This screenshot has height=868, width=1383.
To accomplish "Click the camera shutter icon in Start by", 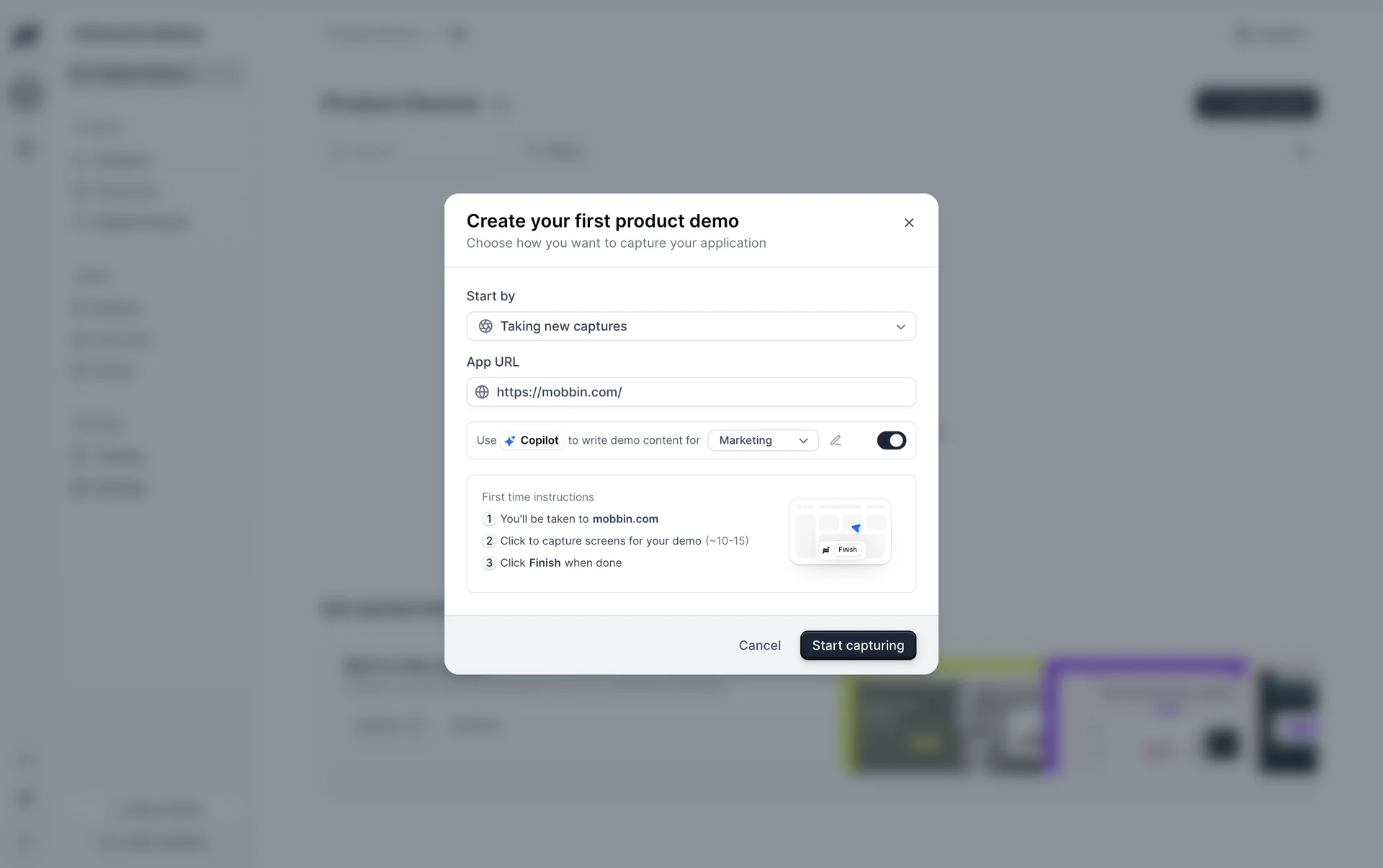I will pyautogui.click(x=485, y=326).
